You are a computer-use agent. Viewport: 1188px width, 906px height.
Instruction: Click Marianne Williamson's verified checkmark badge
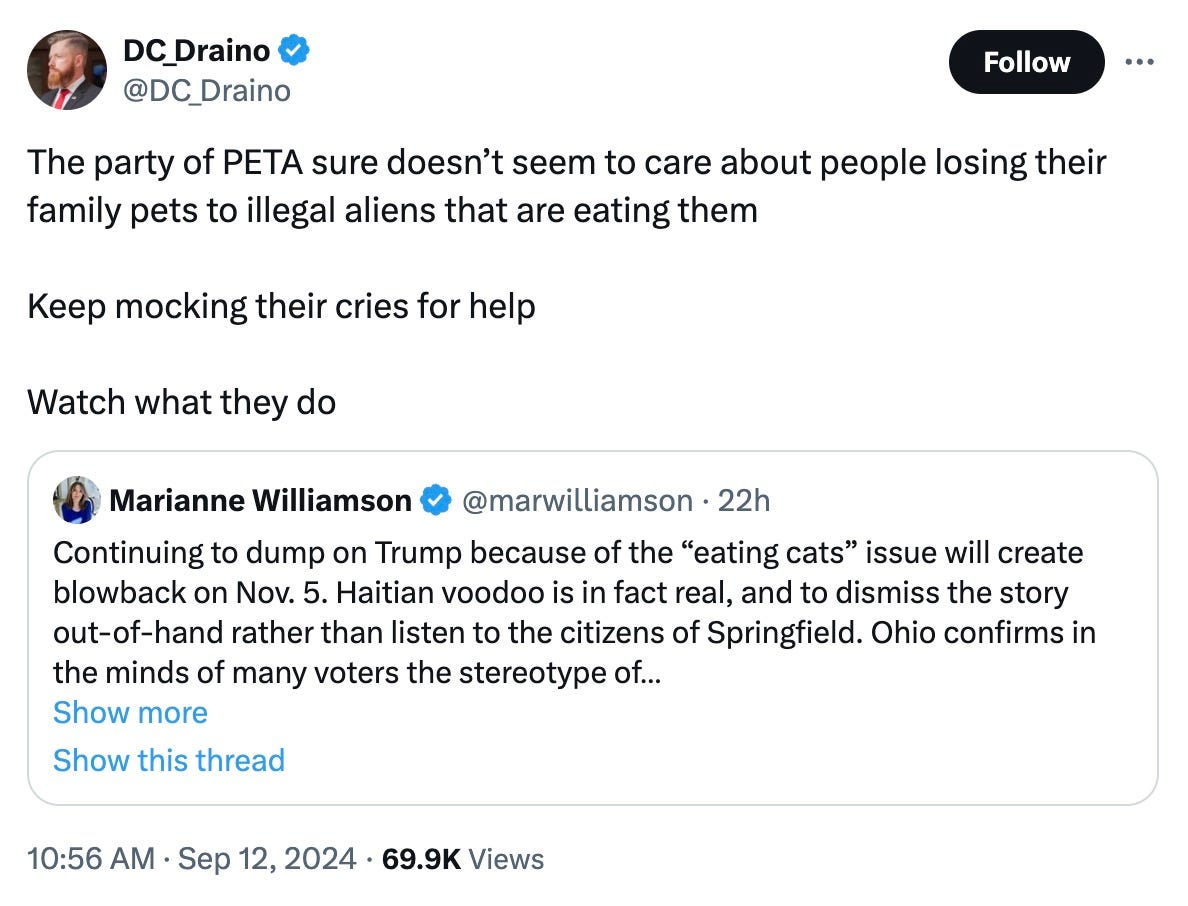(x=434, y=500)
